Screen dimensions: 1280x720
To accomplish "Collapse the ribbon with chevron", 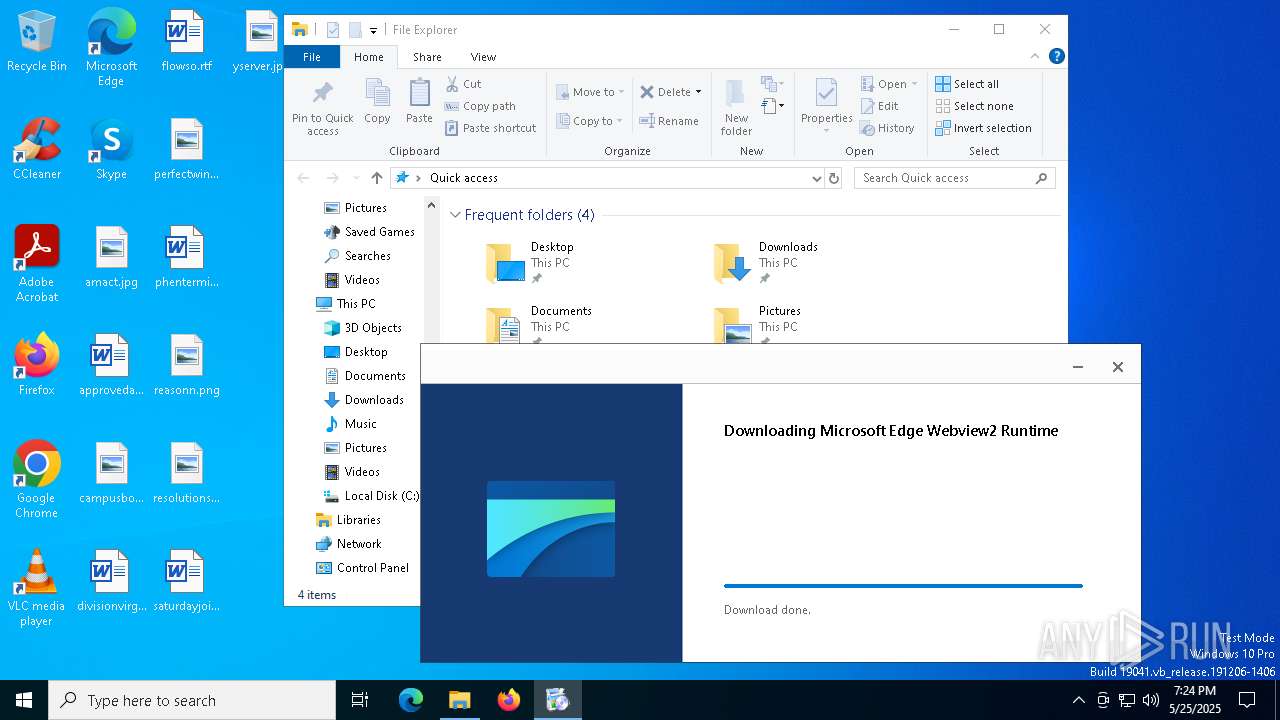I will [1035, 56].
